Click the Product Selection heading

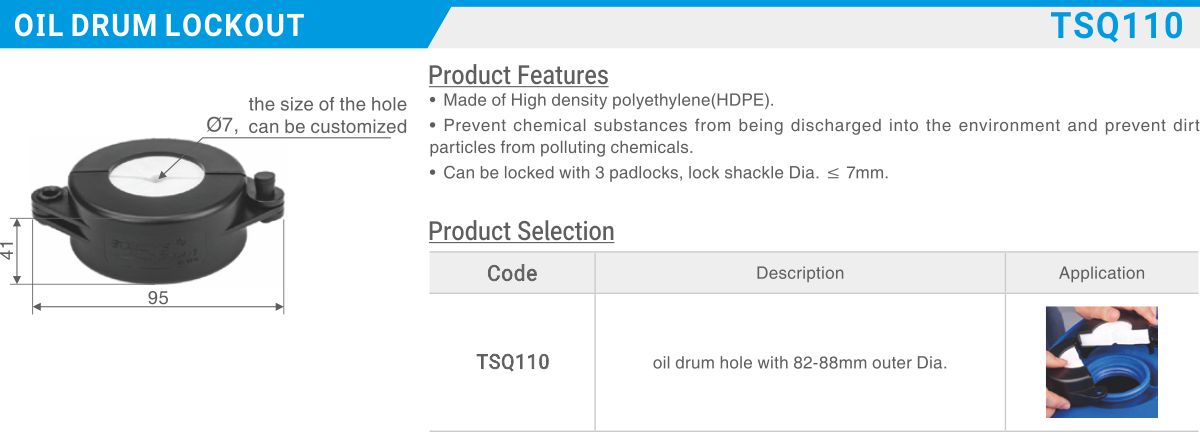click(x=521, y=231)
